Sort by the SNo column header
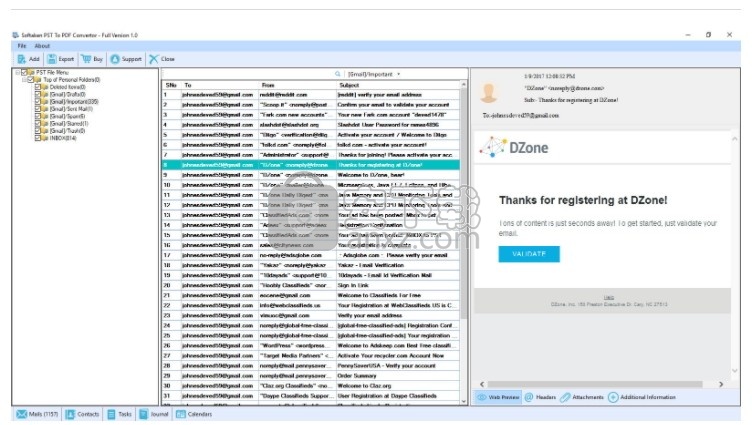752x425 pixels. point(171,85)
